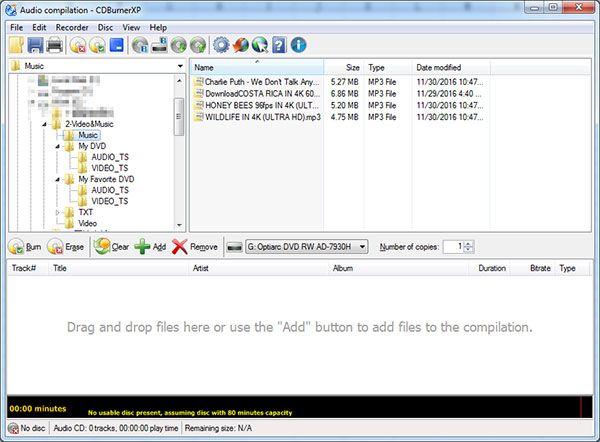
Task: Remove selected track with Remove button
Action: [195, 246]
